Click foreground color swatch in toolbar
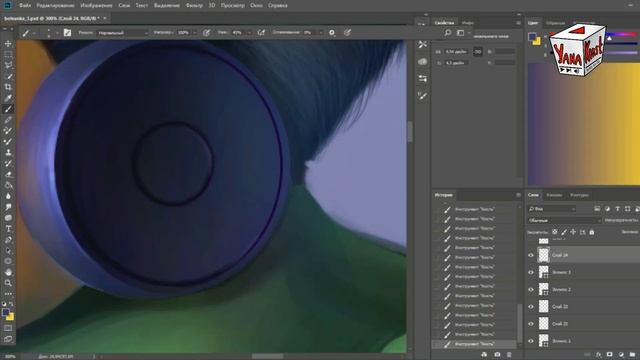The image size is (640, 360). click(x=6, y=312)
